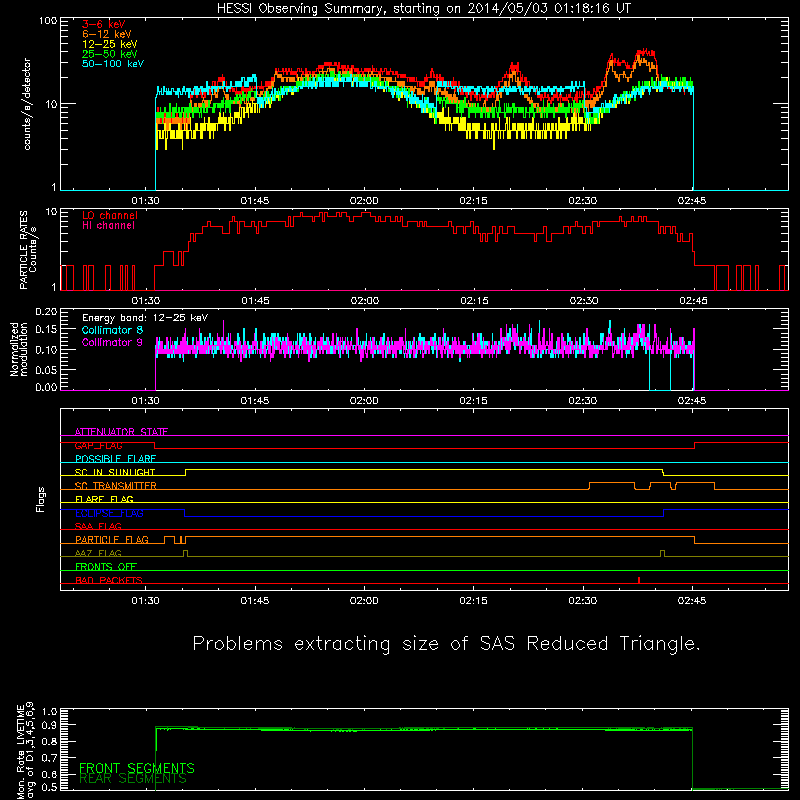This screenshot has height=800, width=800.
Task: Click the red BAD_PACKETS tick mark
Action: point(639,580)
